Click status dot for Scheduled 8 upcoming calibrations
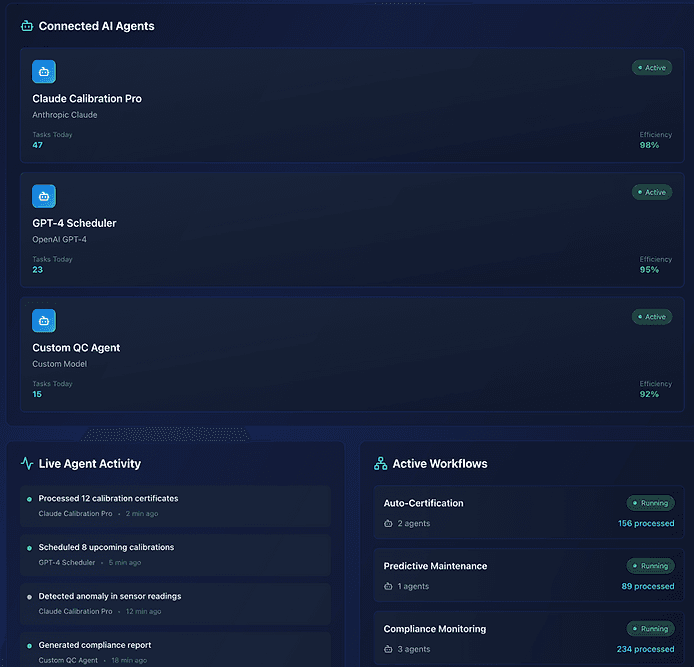Screen dimensions: 694x667 tap(29, 548)
